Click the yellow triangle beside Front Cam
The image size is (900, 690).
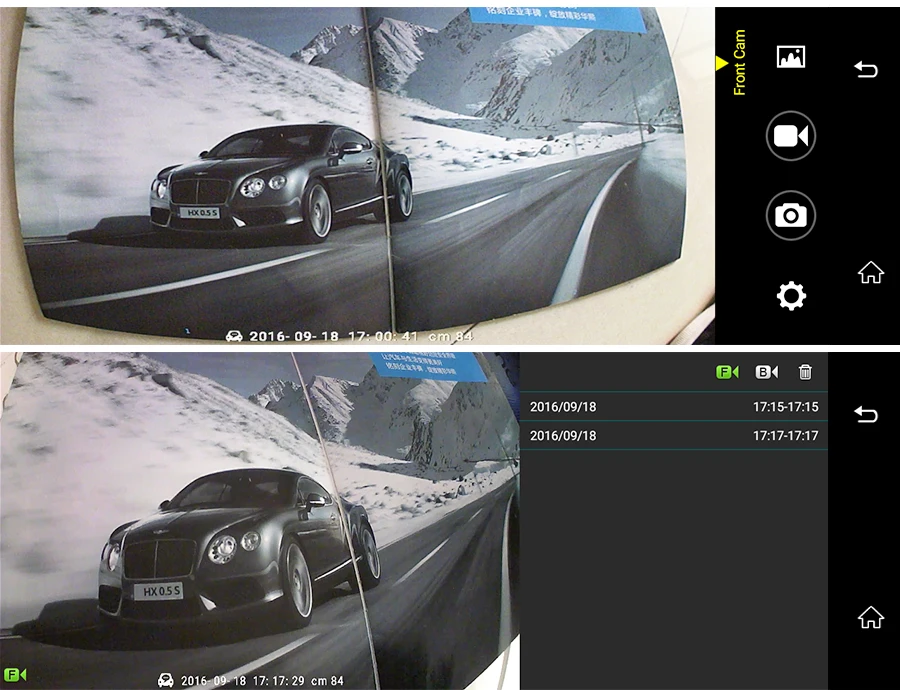[721, 63]
